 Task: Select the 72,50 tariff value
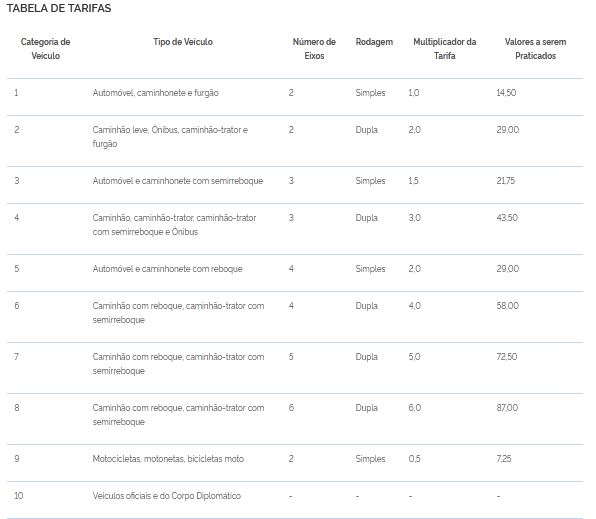[507, 357]
